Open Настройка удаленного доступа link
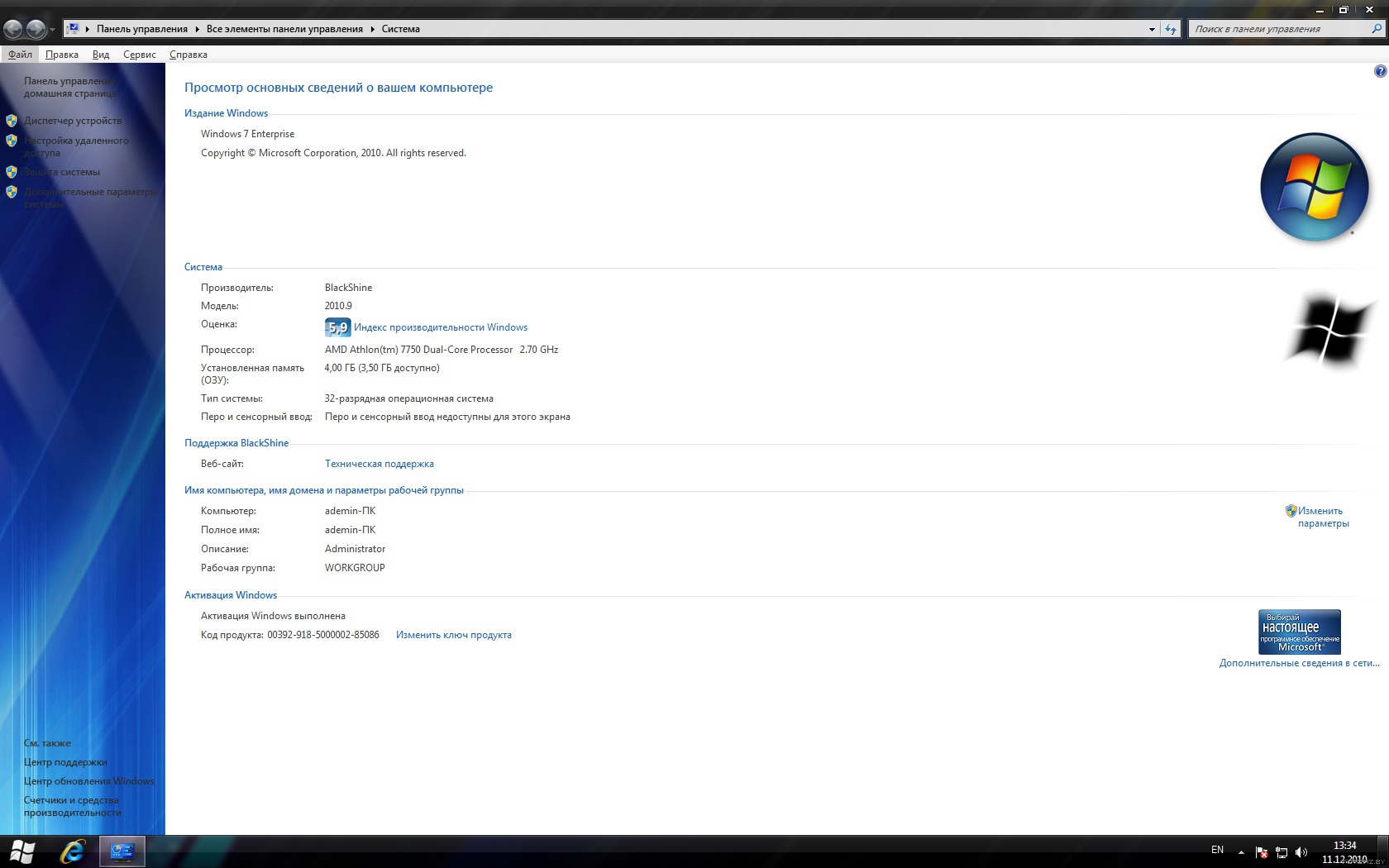 coord(76,146)
